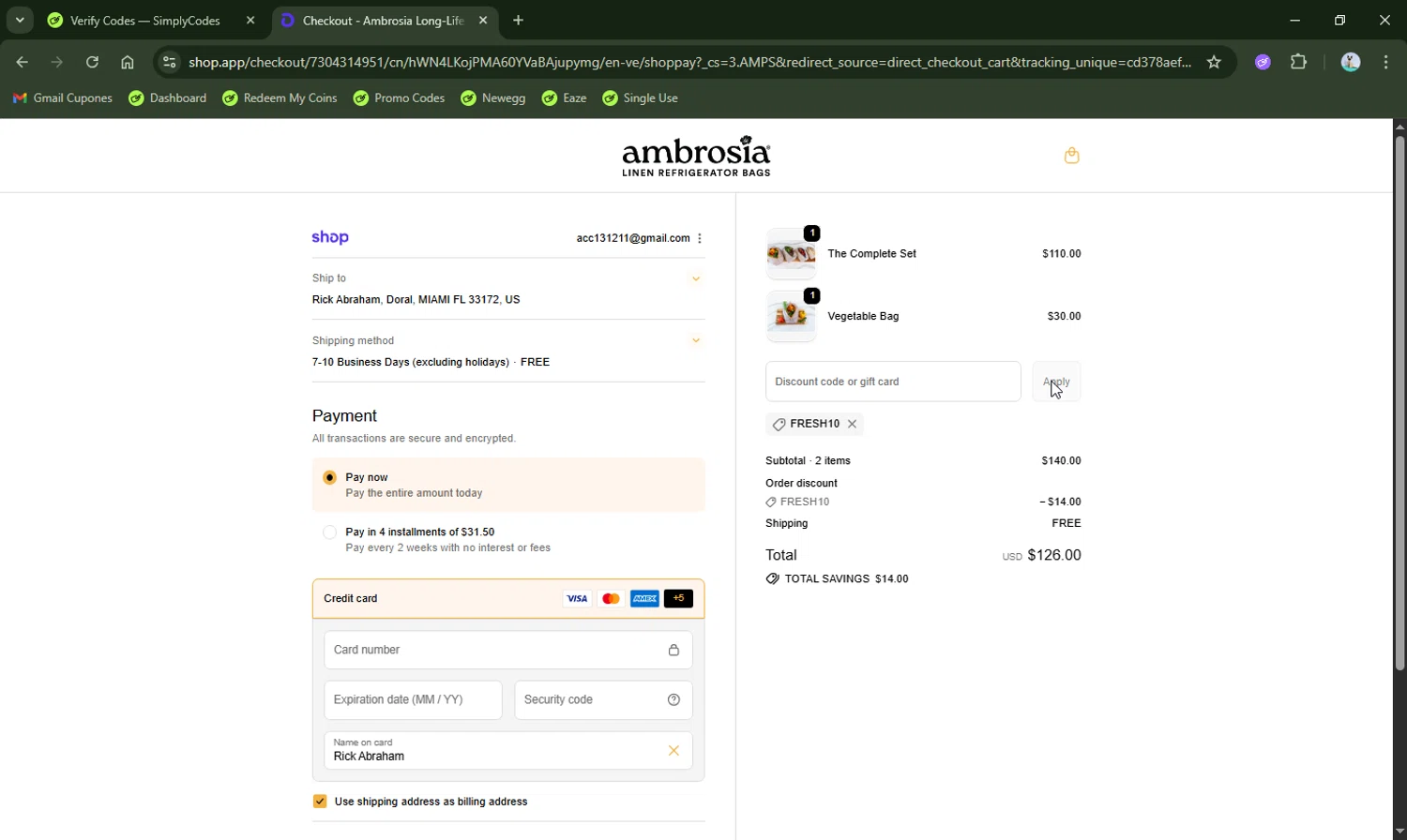Go back to the previous page
The image size is (1407, 840).
tap(23, 62)
